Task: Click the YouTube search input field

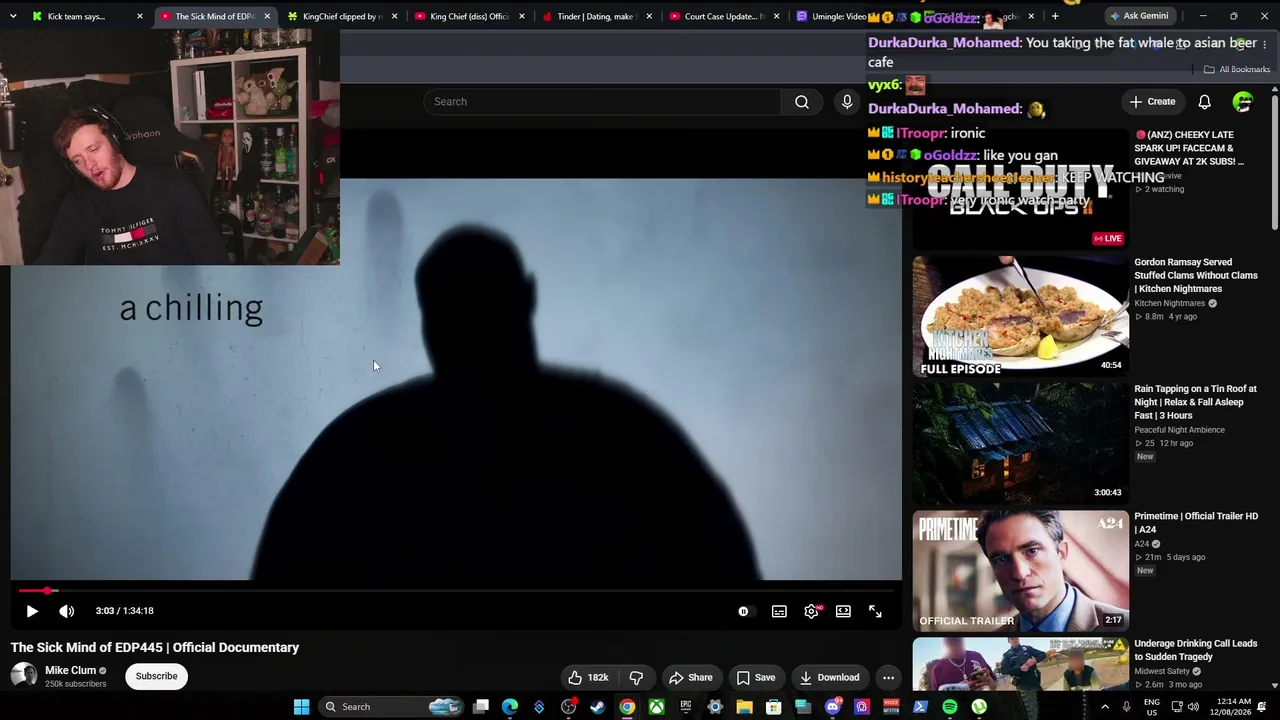Action: click(x=602, y=101)
